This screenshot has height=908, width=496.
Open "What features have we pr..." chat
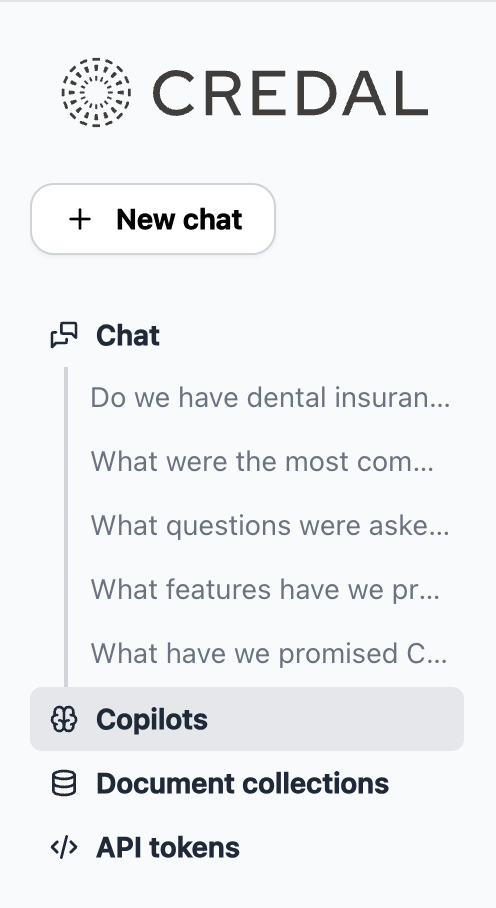[x=265, y=589]
